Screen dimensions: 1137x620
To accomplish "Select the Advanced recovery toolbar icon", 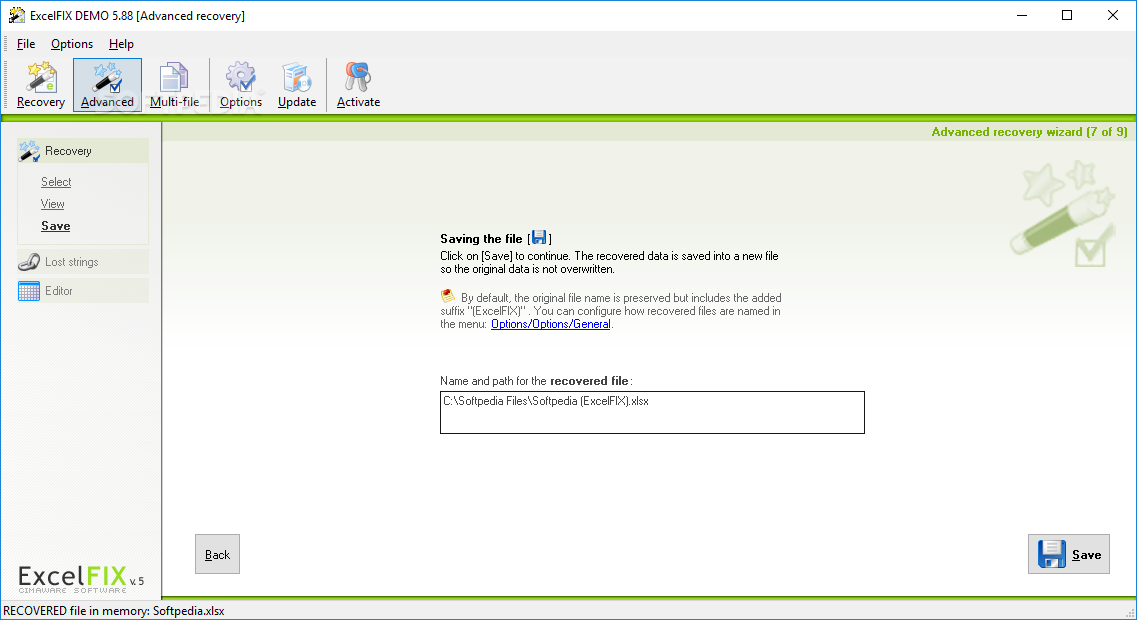I will tap(107, 85).
